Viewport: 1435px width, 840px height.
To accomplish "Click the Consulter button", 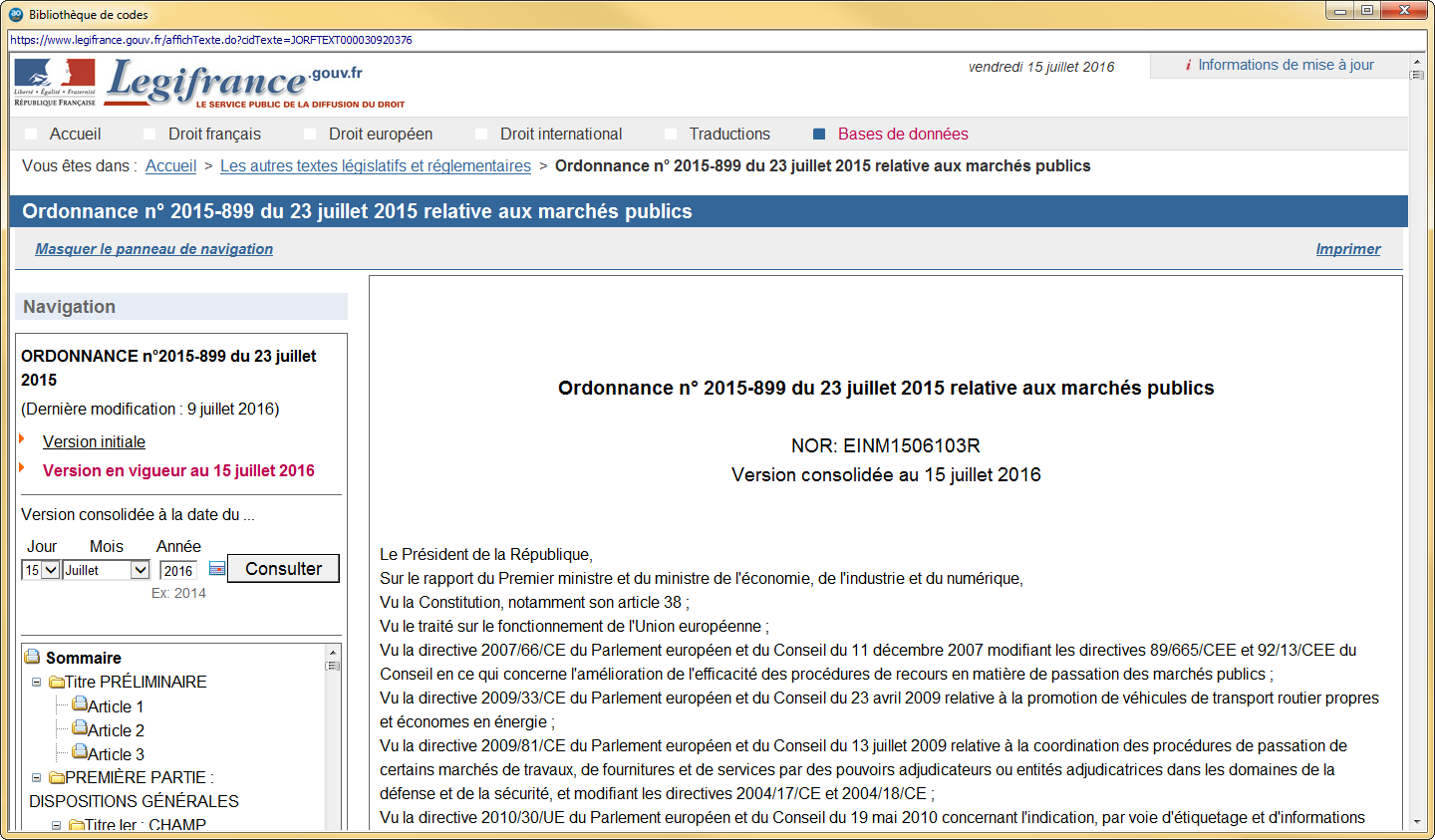I will point(283,568).
